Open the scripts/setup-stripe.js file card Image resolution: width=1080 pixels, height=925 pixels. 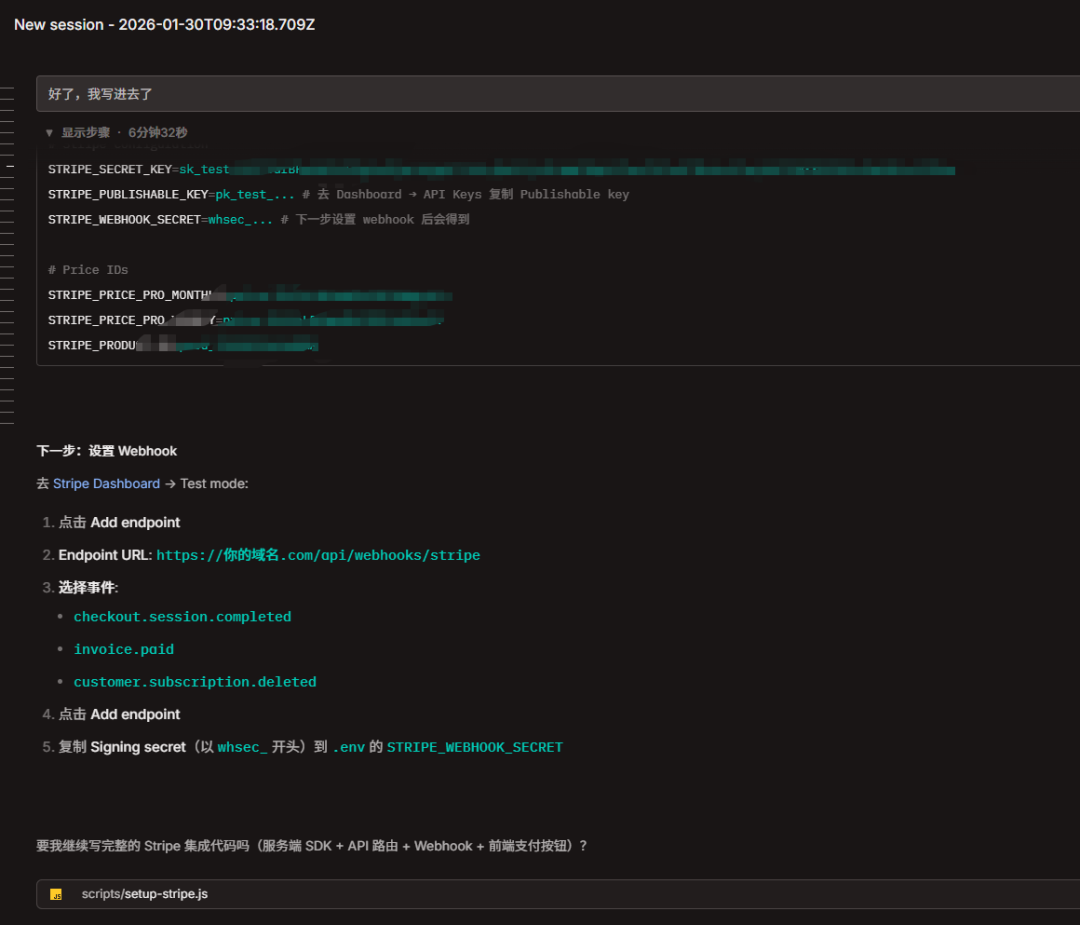(x=558, y=894)
